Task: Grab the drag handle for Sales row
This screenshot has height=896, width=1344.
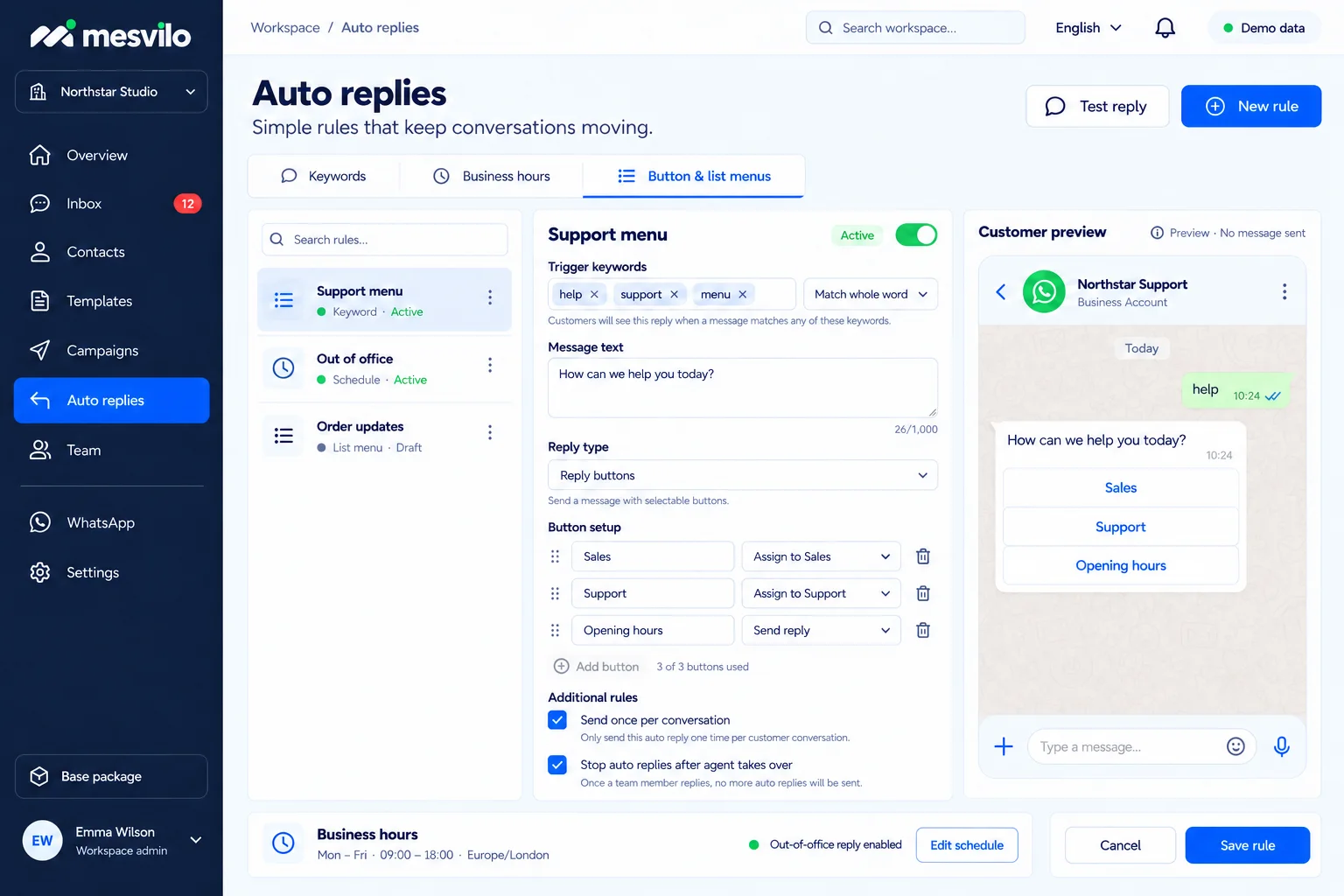Action: [x=555, y=556]
